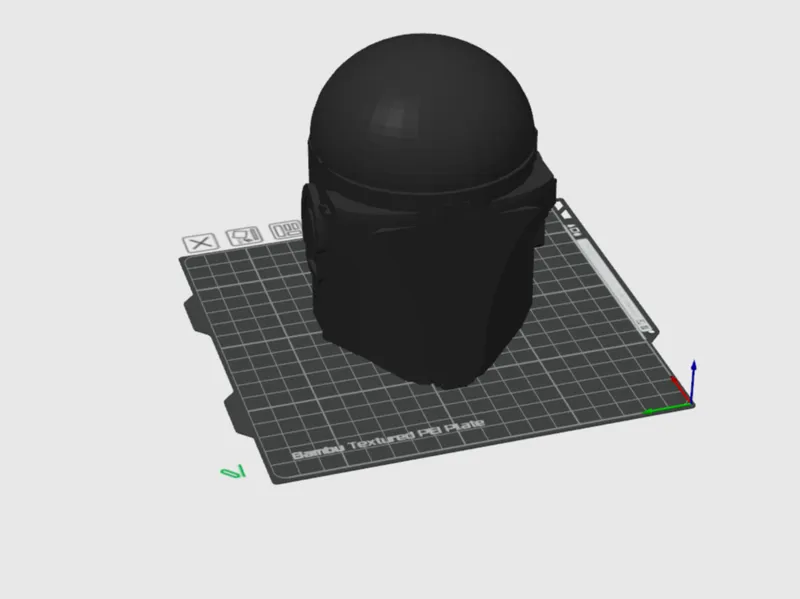
Task: Click the blue Z axis arrow
Action: (x=693, y=381)
